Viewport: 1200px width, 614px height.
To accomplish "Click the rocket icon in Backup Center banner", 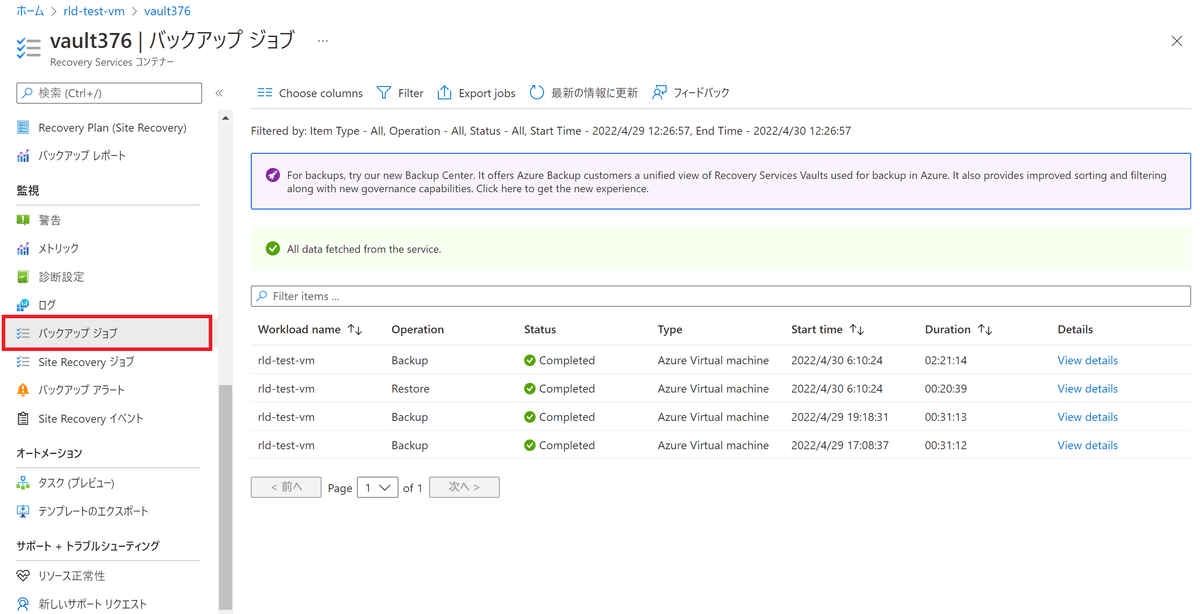I will [x=273, y=175].
